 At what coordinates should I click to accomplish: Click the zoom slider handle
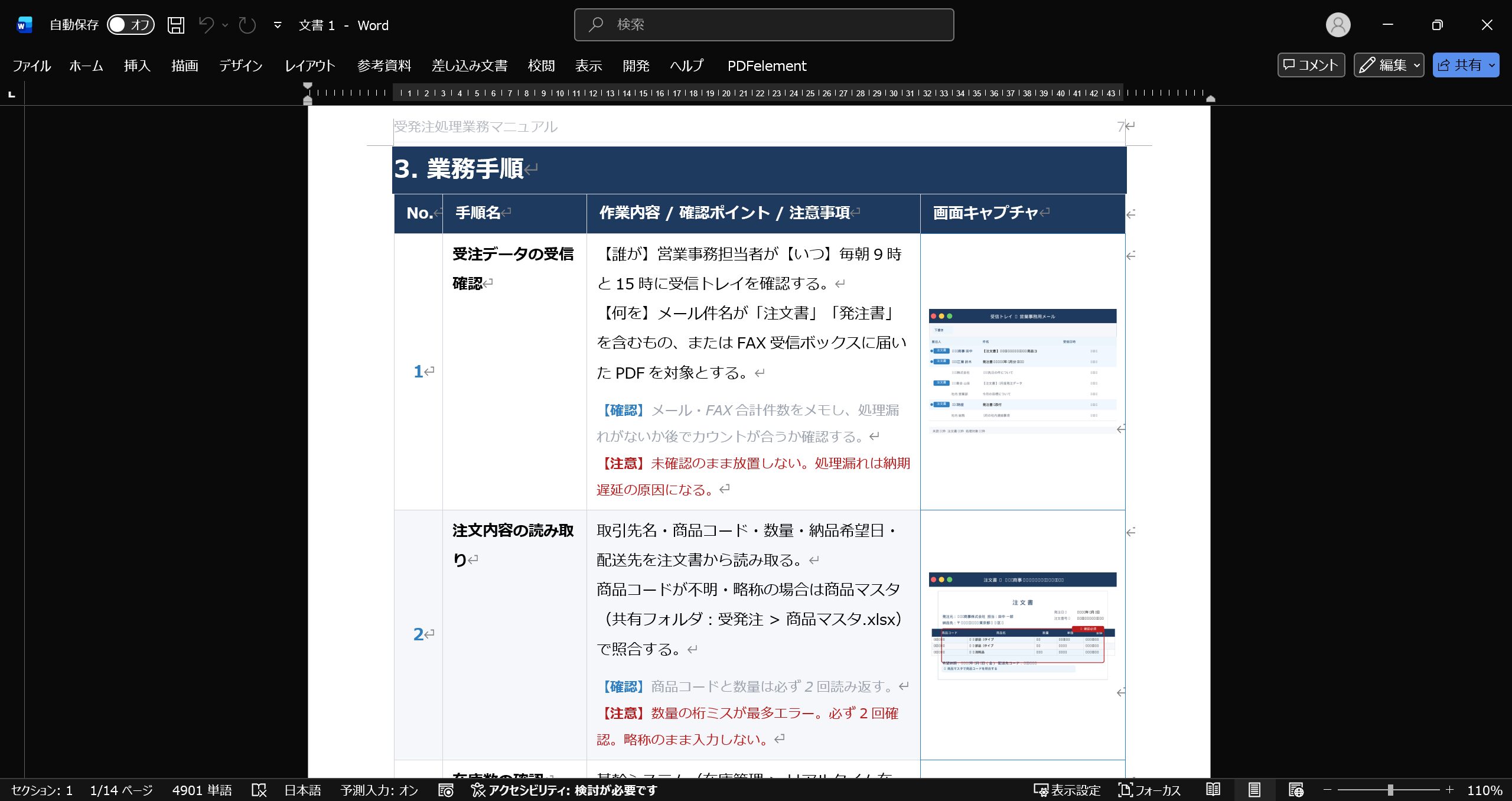pos(1390,790)
